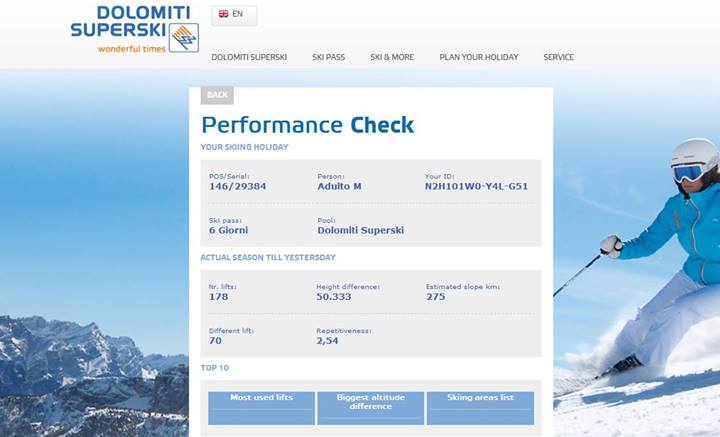This screenshot has height=437, width=720.
Task: Click the Height difference value 50.333
Action: [x=335, y=297]
